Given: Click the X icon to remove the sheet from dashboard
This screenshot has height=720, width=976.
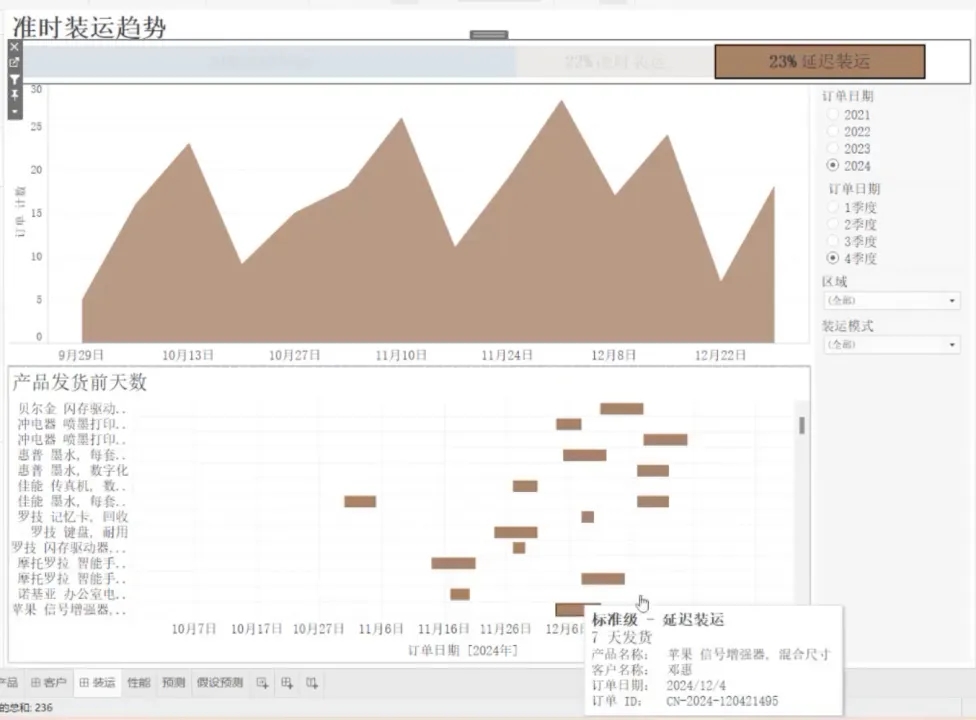Looking at the screenshot, I should coord(14,46).
